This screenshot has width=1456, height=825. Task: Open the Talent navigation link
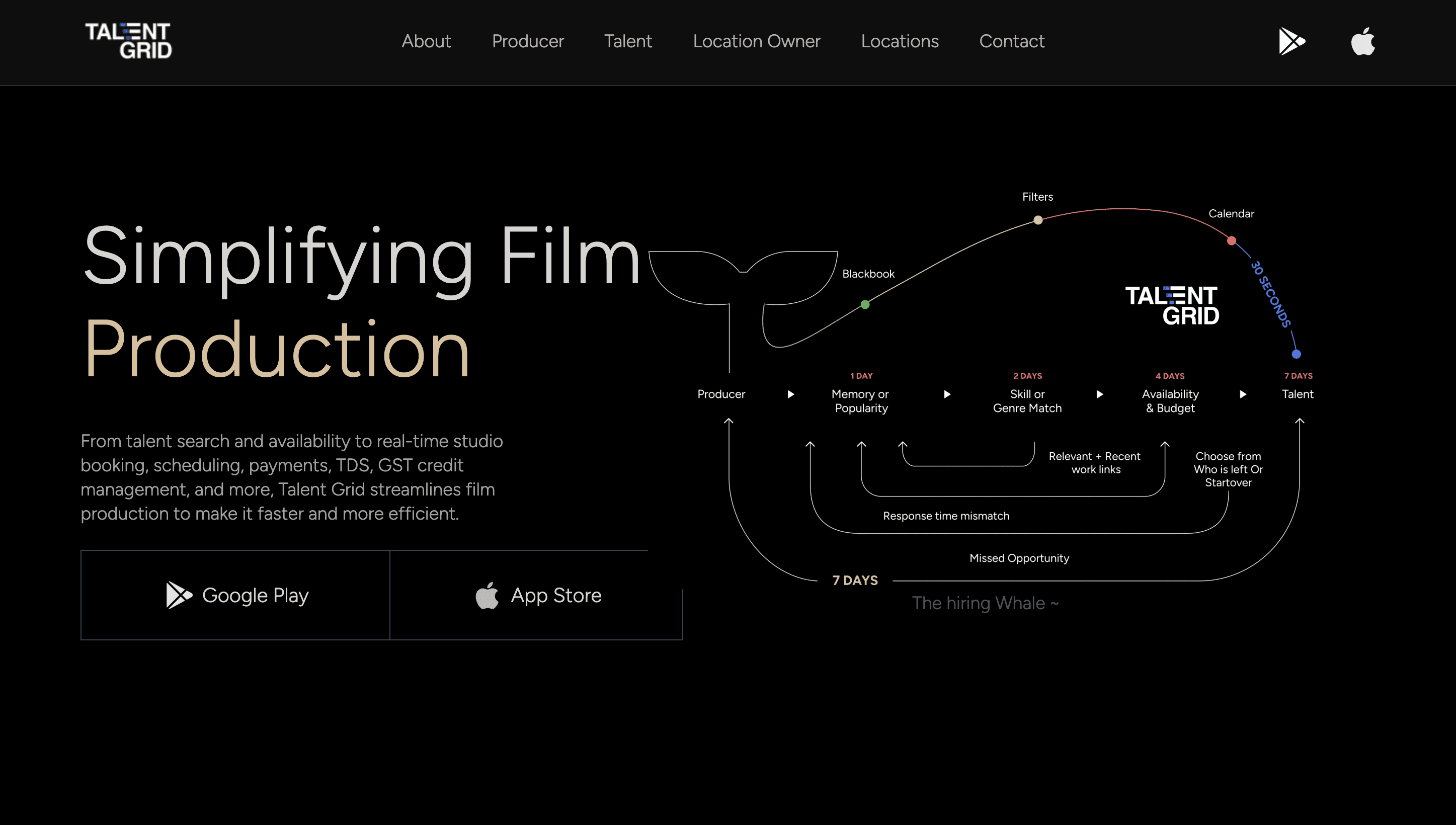click(x=628, y=41)
